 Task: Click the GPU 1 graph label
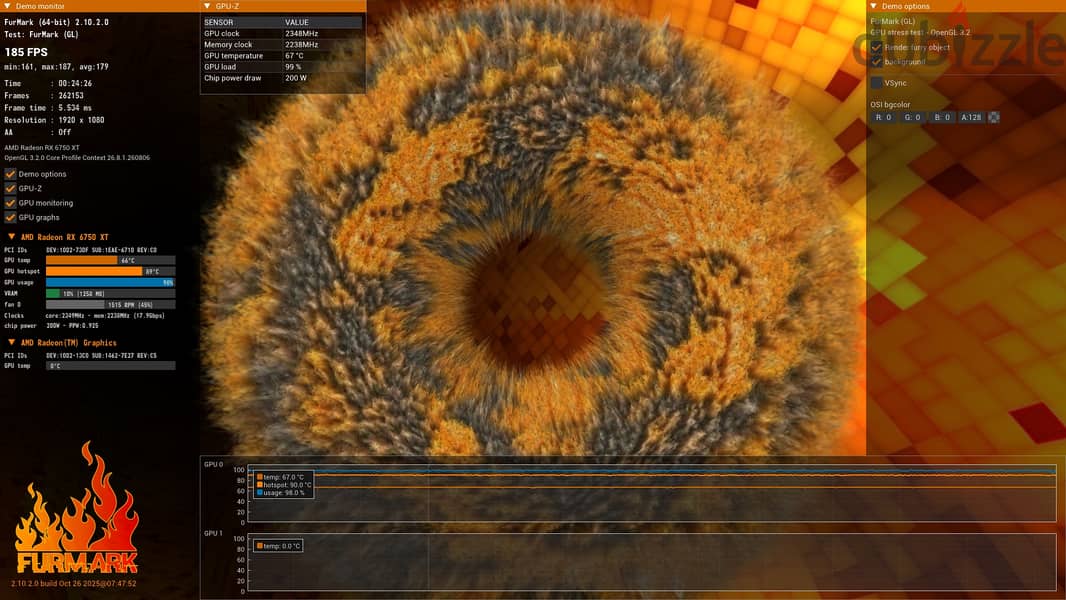pyautogui.click(x=213, y=533)
